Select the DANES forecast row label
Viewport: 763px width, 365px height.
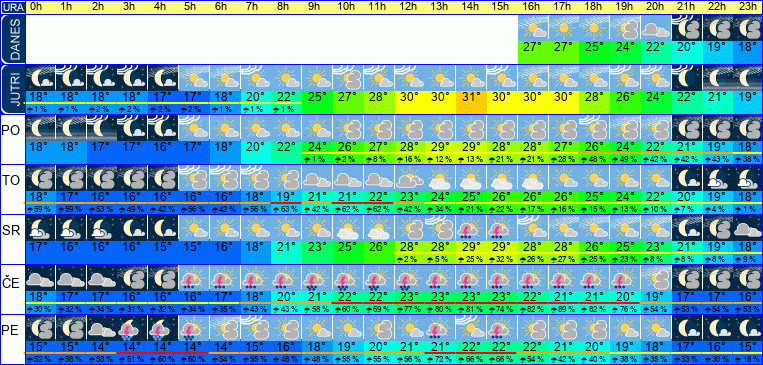[12, 40]
